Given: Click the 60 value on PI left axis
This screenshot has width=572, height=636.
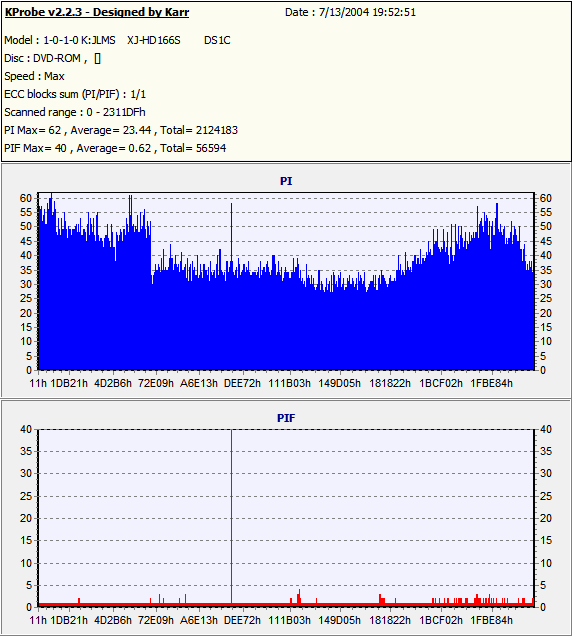Looking at the screenshot, I should [26, 198].
